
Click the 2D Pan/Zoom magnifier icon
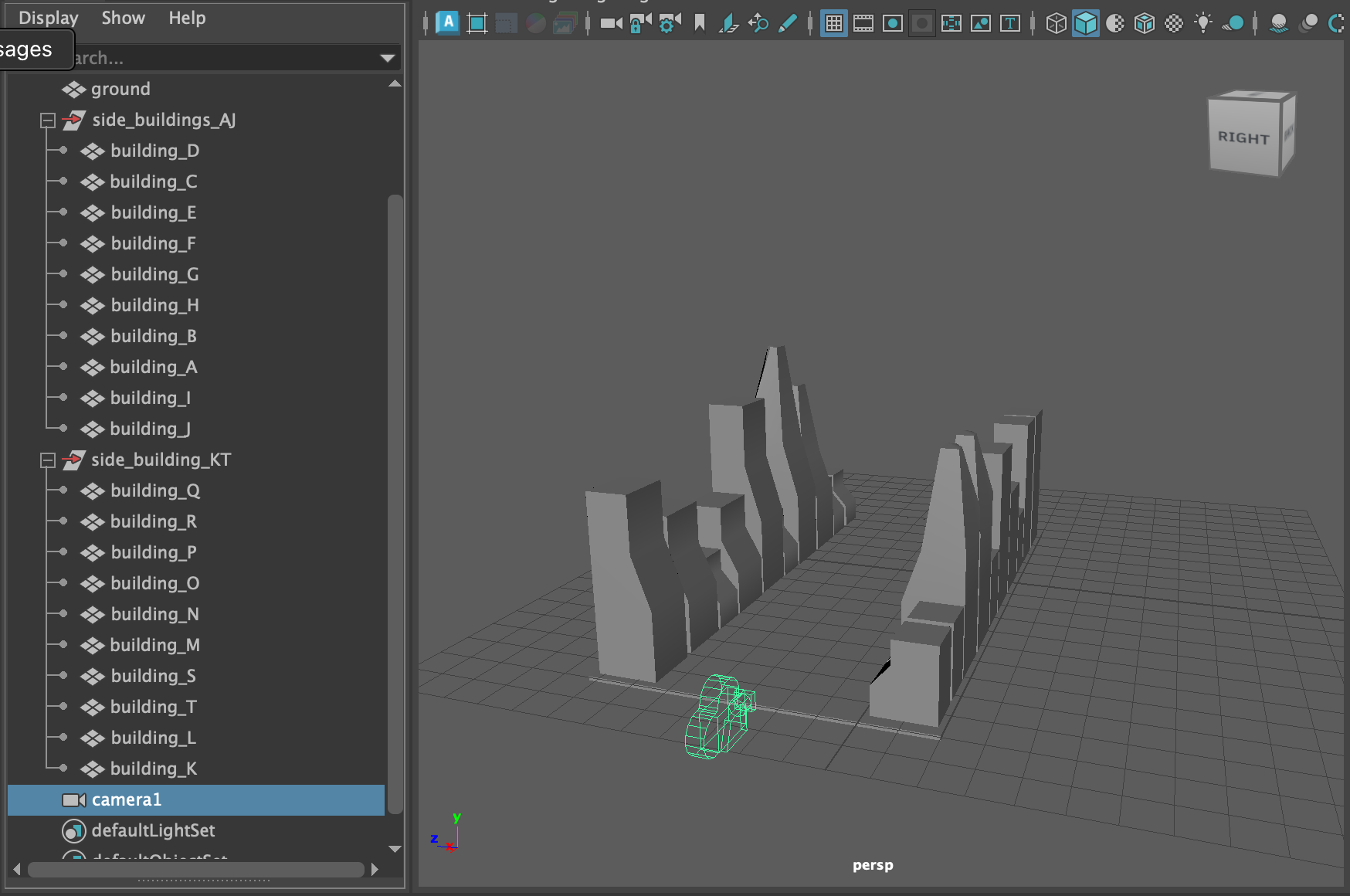click(758, 23)
